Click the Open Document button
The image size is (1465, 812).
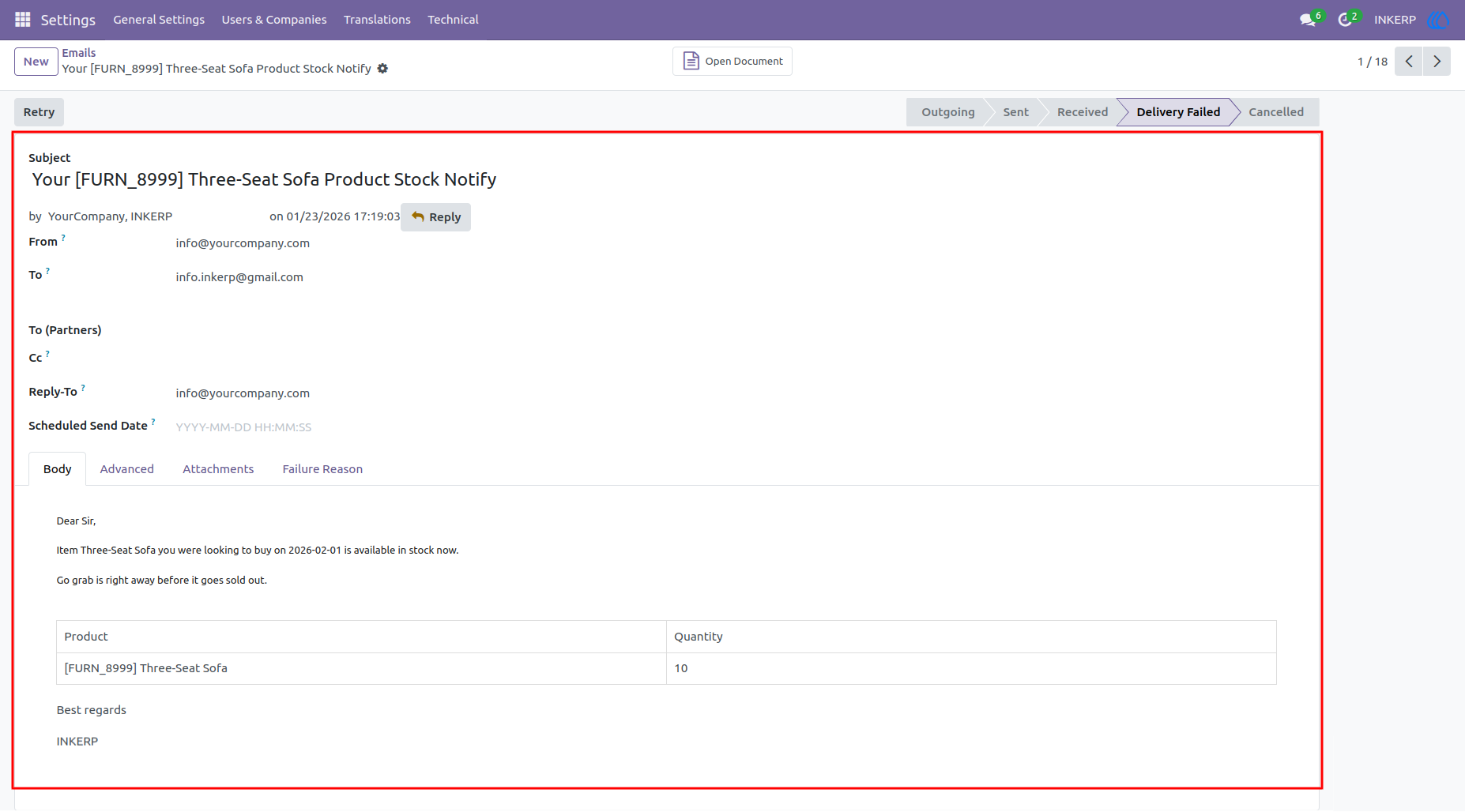732,61
